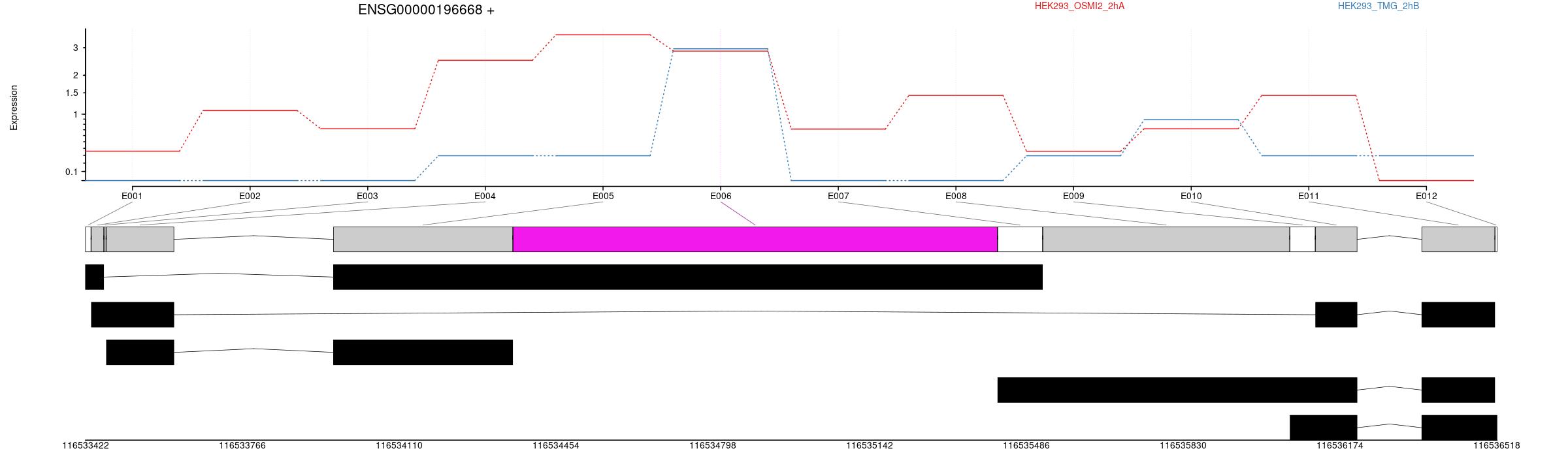This screenshot has width=1568, height=457.
Task: Click genomic coordinate 116535142
Action: click(x=870, y=446)
